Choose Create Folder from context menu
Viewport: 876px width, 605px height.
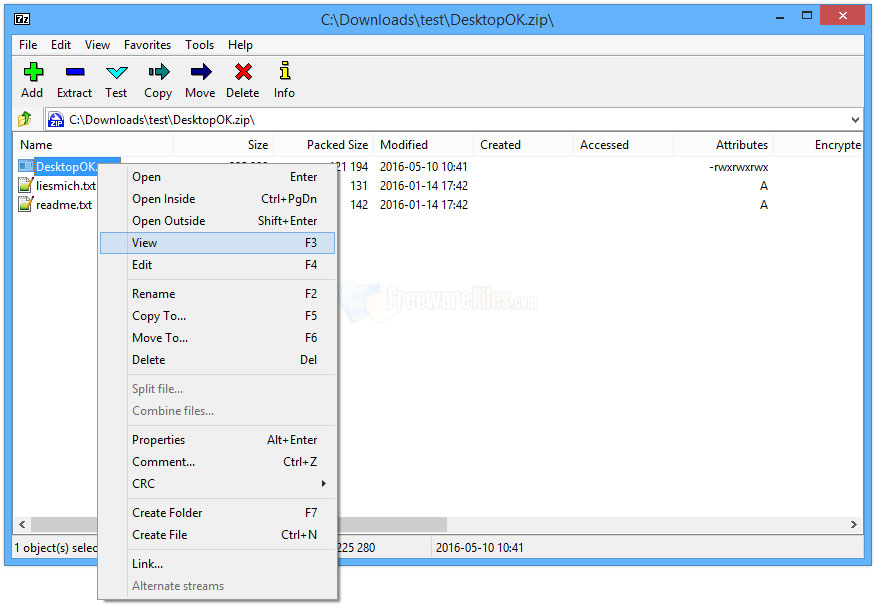click(x=218, y=513)
